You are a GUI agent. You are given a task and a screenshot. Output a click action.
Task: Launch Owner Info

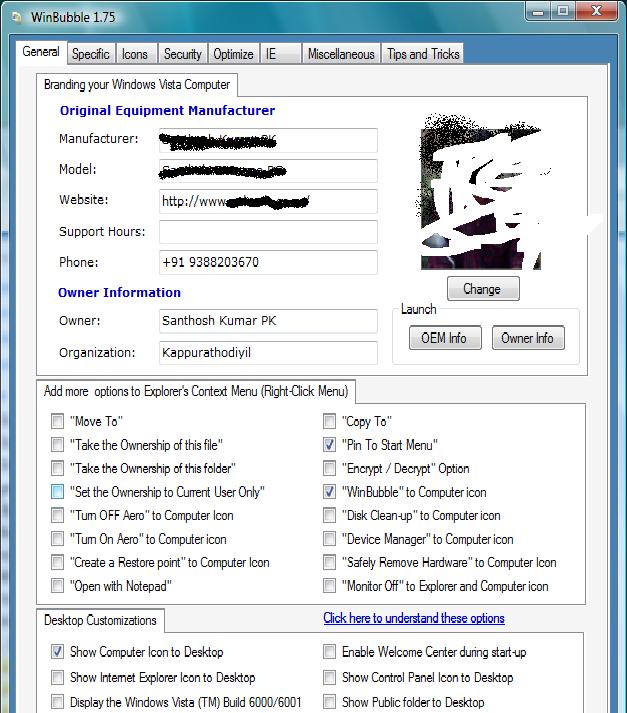(x=528, y=338)
